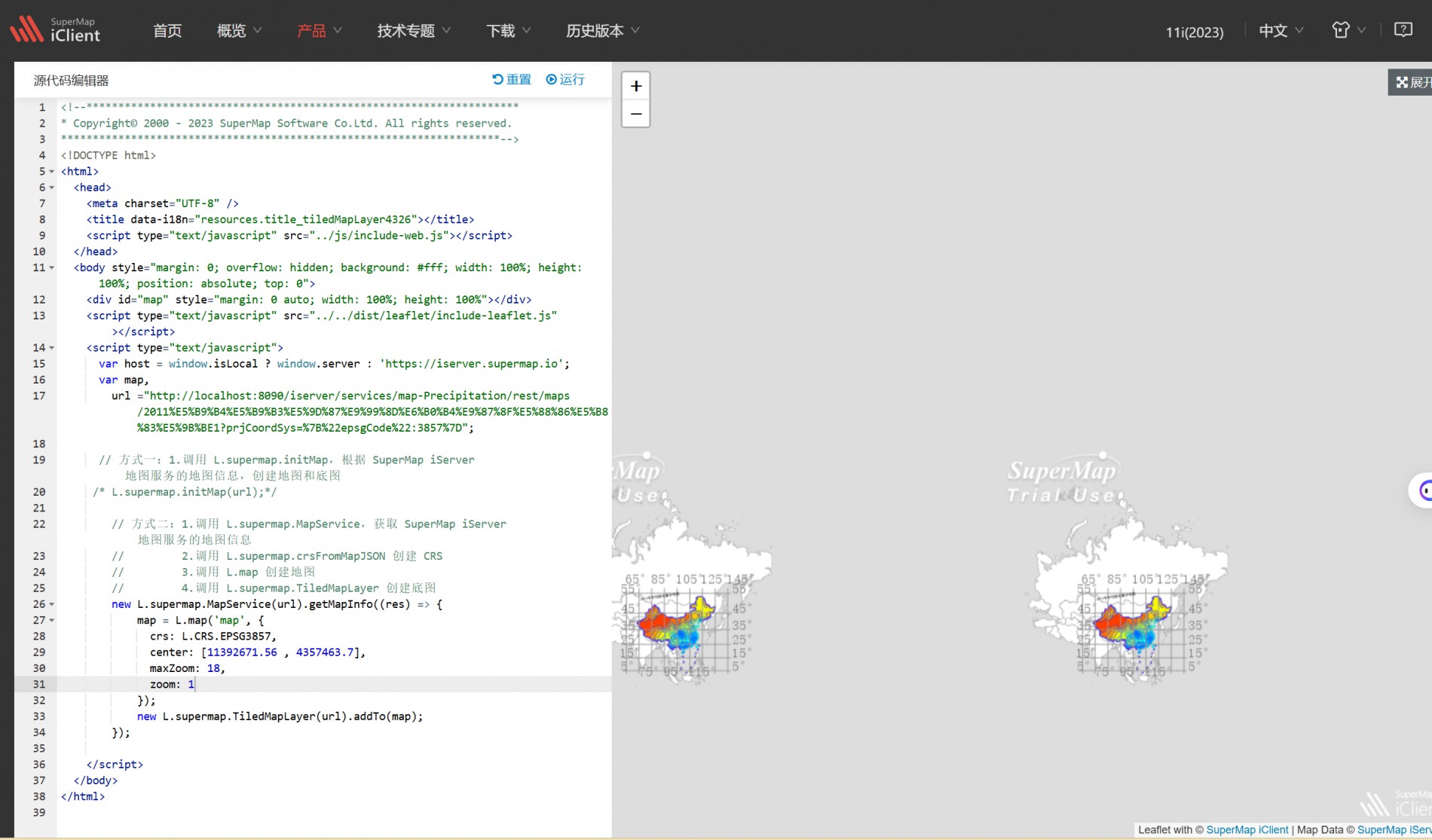
Task: Go to the 首页 home page
Action: [167, 31]
